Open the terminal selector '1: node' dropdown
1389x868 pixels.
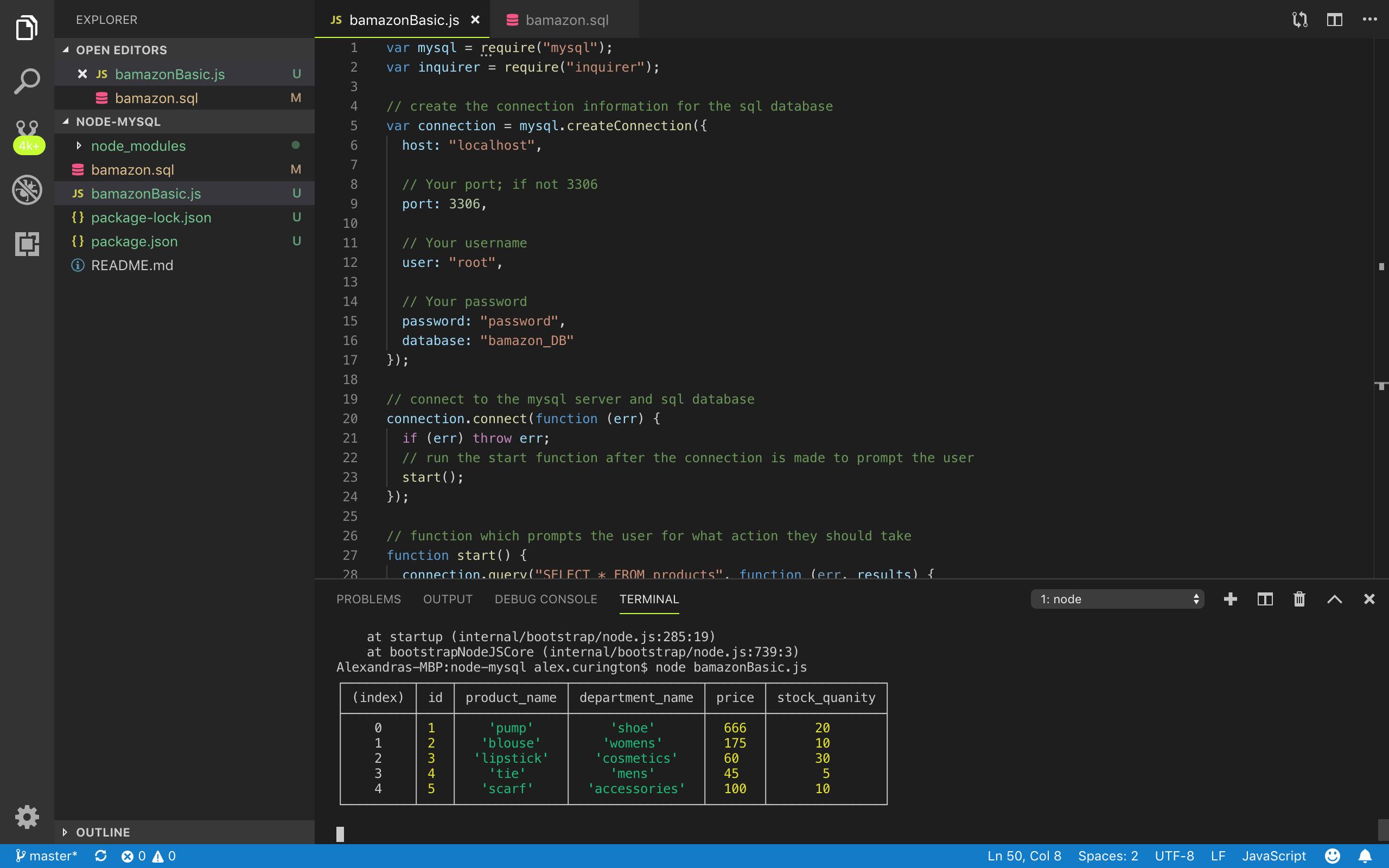tap(1117, 599)
